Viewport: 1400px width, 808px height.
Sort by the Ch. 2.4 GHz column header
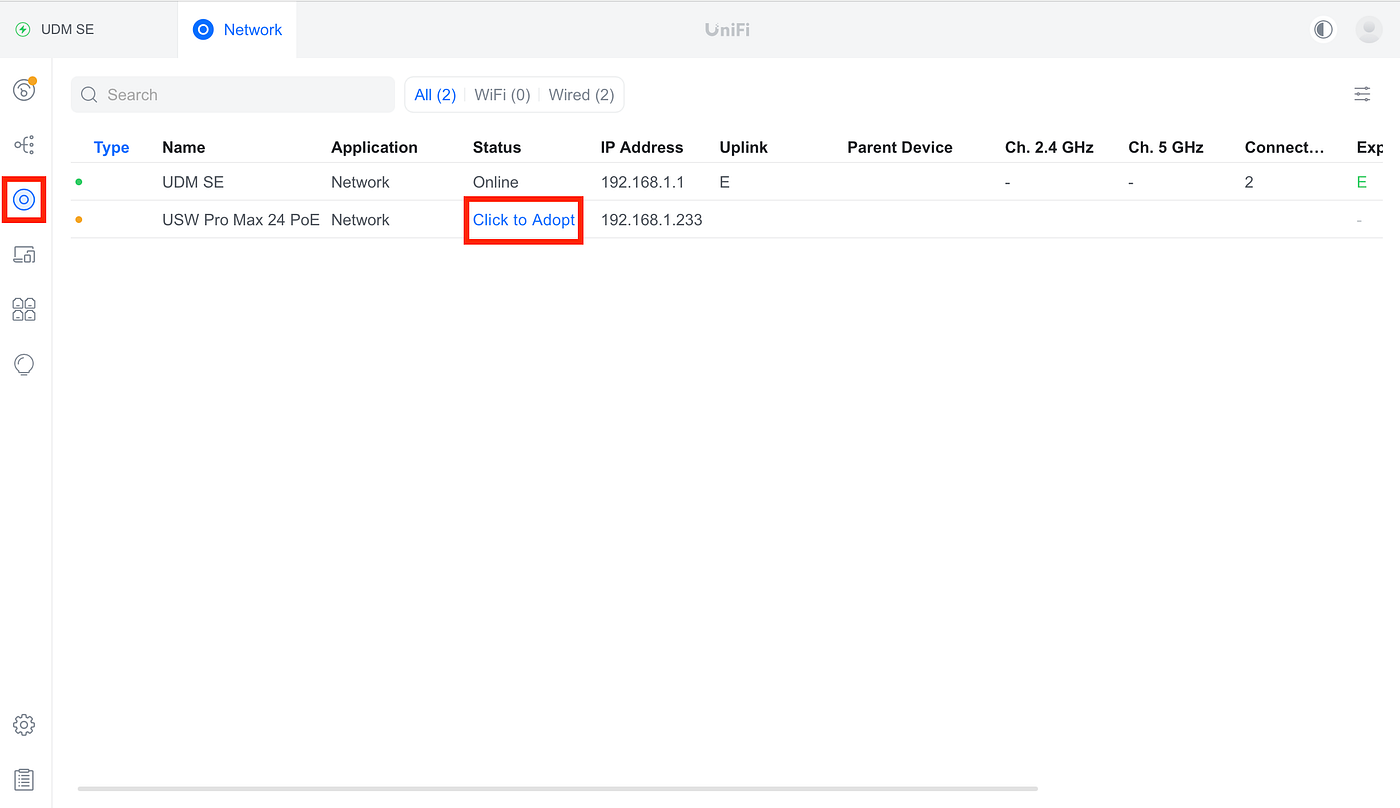pyautogui.click(x=1049, y=147)
